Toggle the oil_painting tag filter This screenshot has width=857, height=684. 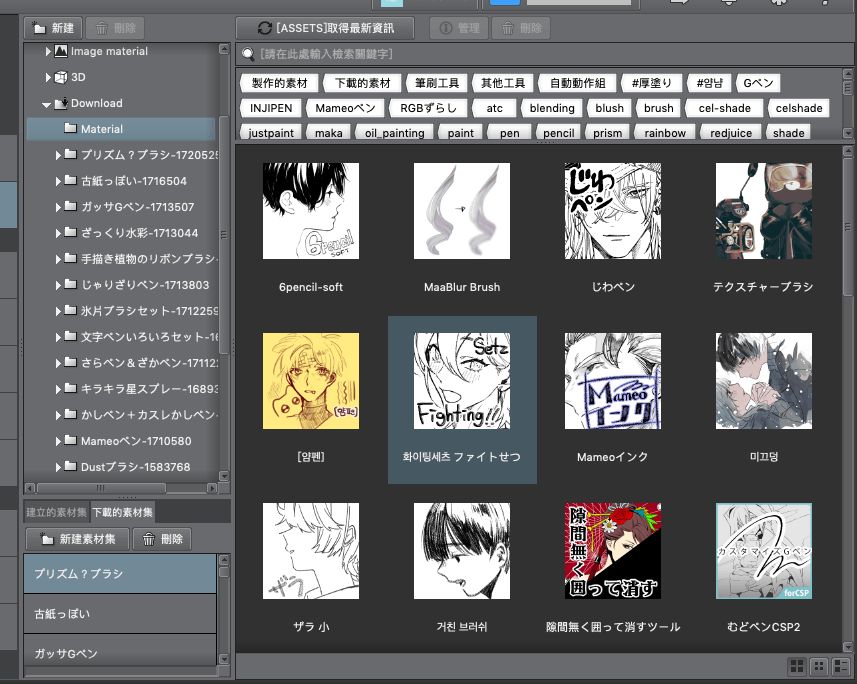pos(394,133)
